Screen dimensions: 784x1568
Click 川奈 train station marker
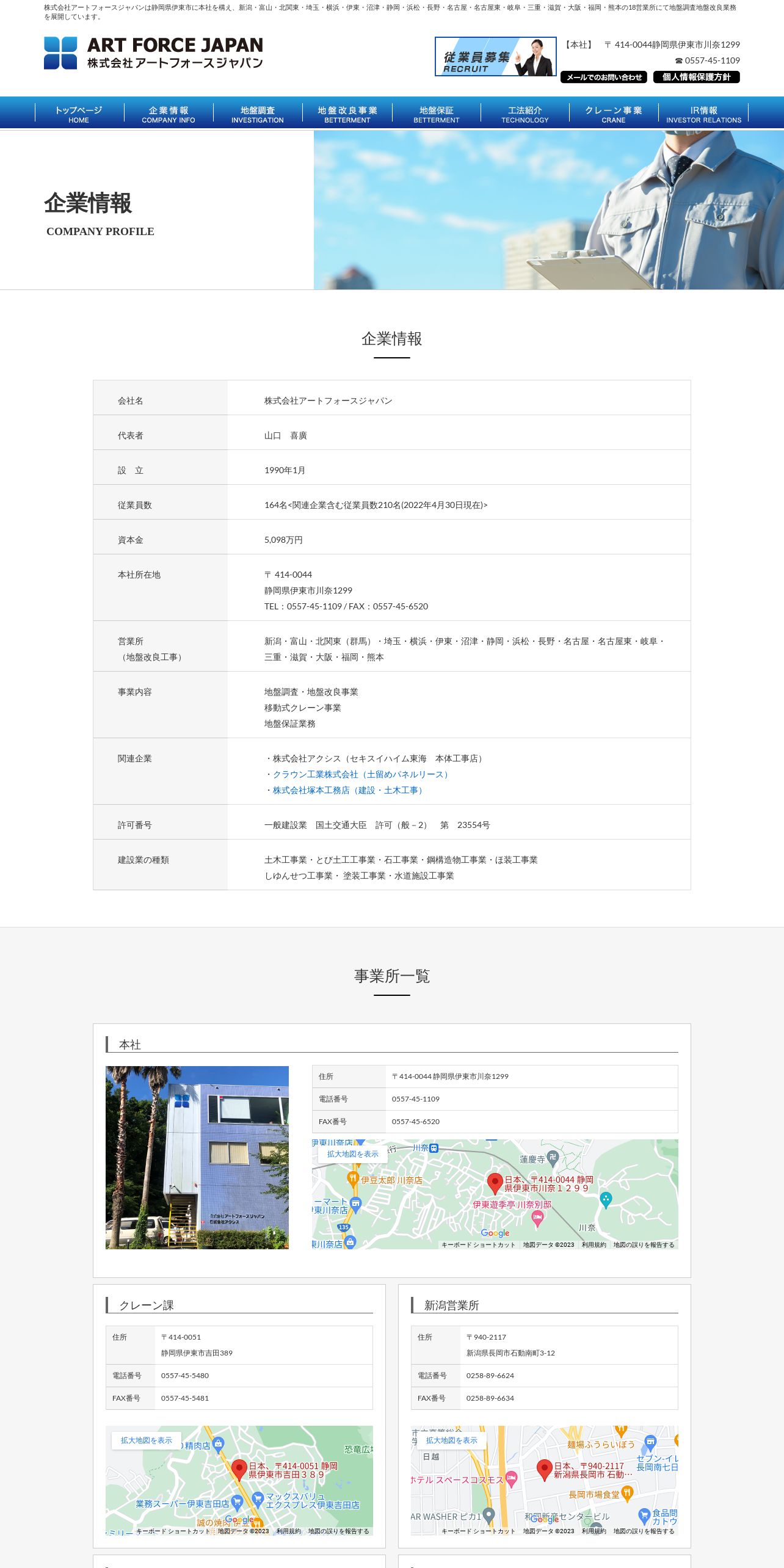click(434, 1148)
